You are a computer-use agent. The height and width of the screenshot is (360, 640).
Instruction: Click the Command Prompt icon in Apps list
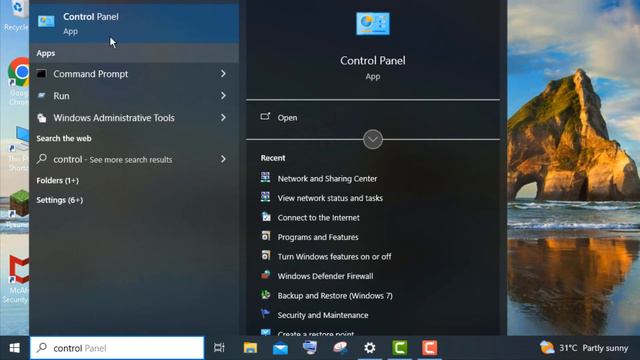click(42, 74)
